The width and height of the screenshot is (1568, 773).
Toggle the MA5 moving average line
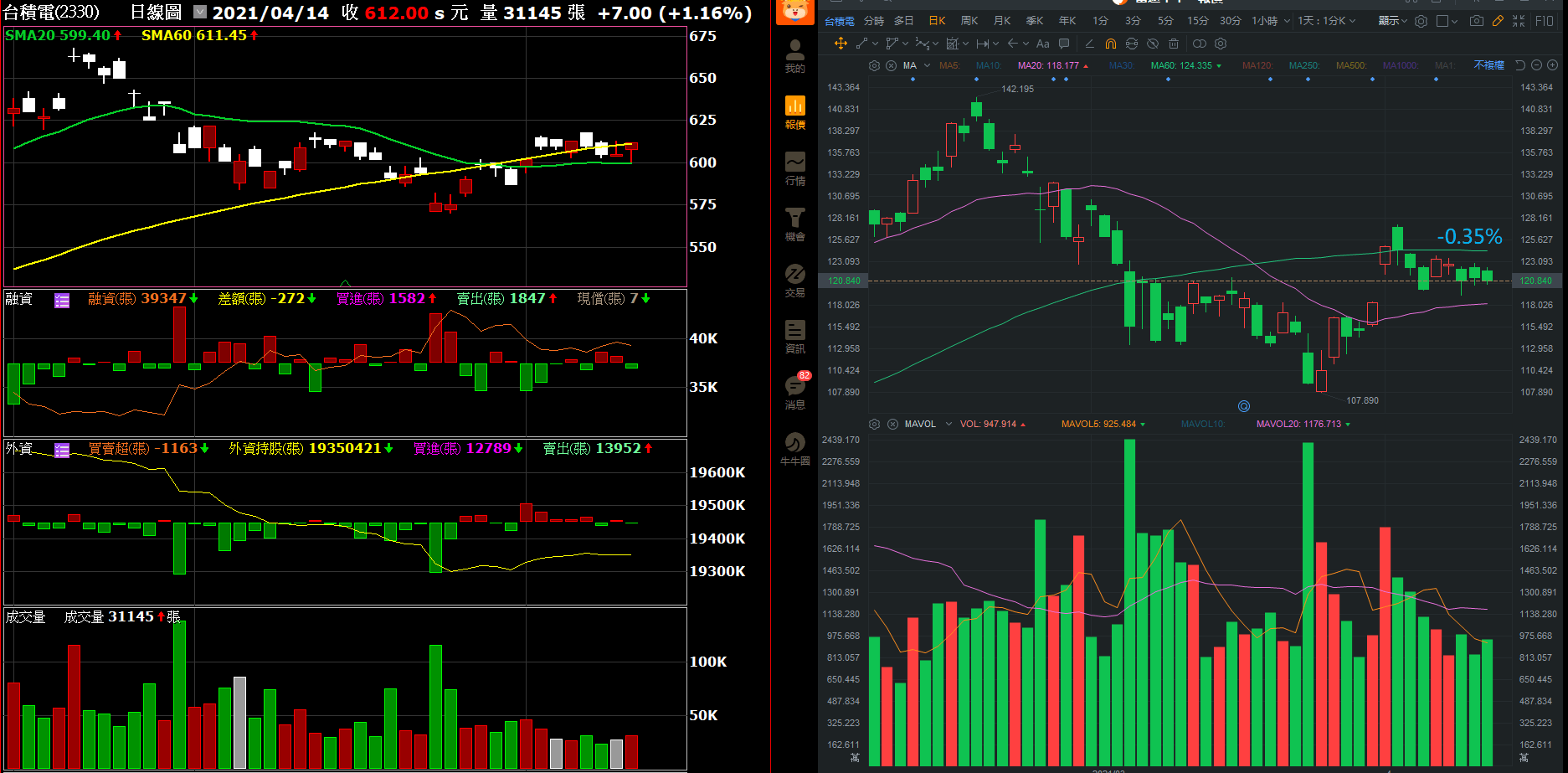[x=949, y=65]
